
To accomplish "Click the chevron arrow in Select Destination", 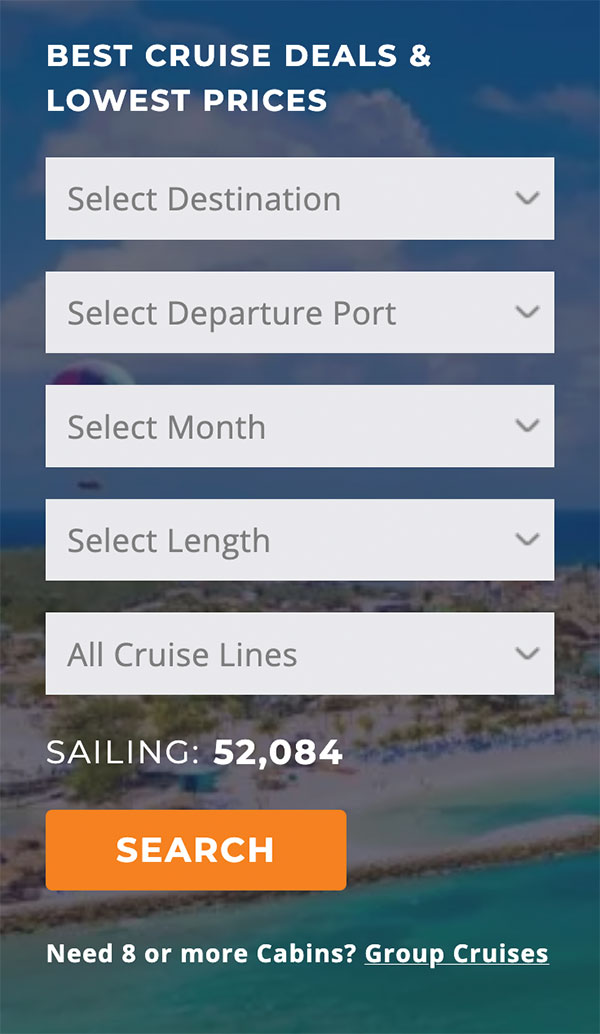I will click(x=527, y=198).
